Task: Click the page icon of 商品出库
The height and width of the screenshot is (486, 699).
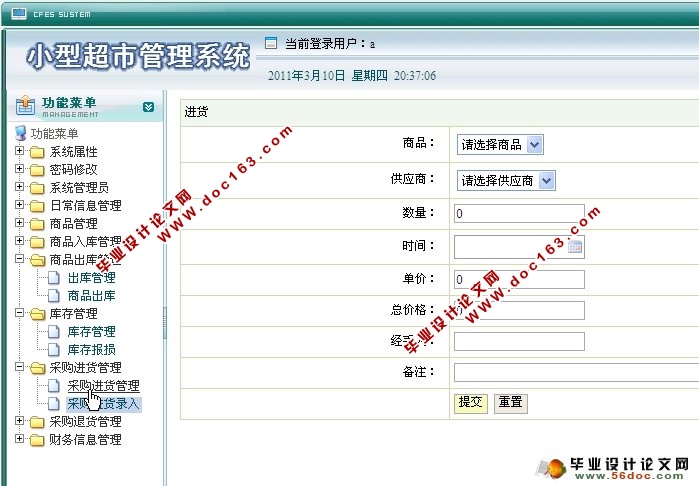Action: [53, 296]
